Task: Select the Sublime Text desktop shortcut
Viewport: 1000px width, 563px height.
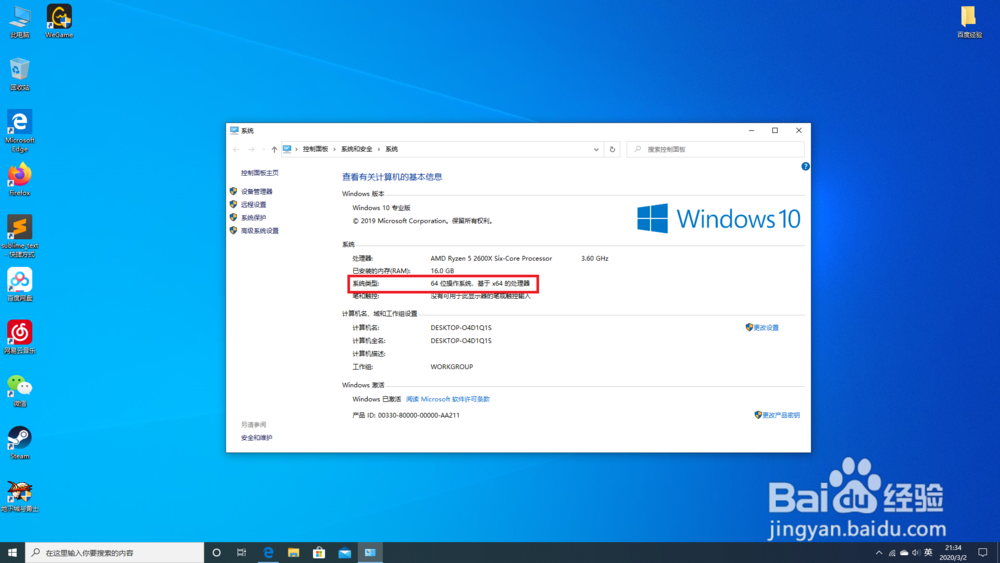Action: pos(20,237)
